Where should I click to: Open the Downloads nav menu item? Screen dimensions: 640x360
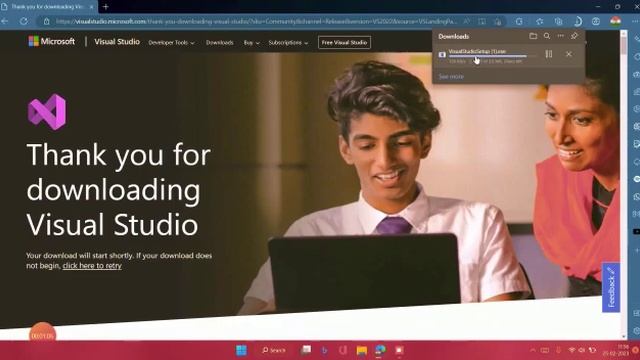pos(220,42)
